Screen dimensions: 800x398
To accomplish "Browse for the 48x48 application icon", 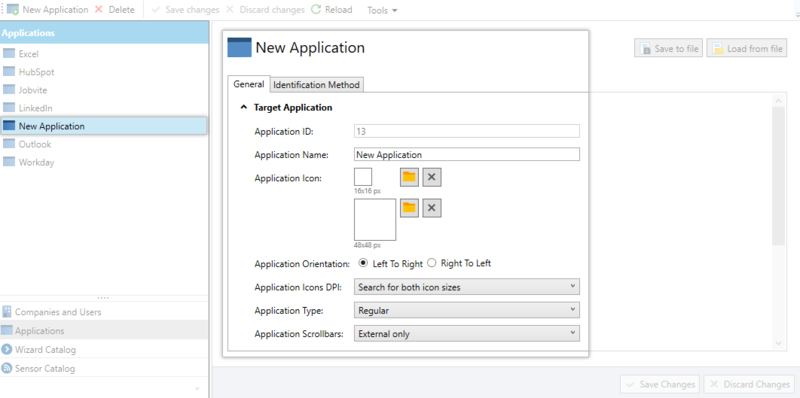I will (x=409, y=208).
